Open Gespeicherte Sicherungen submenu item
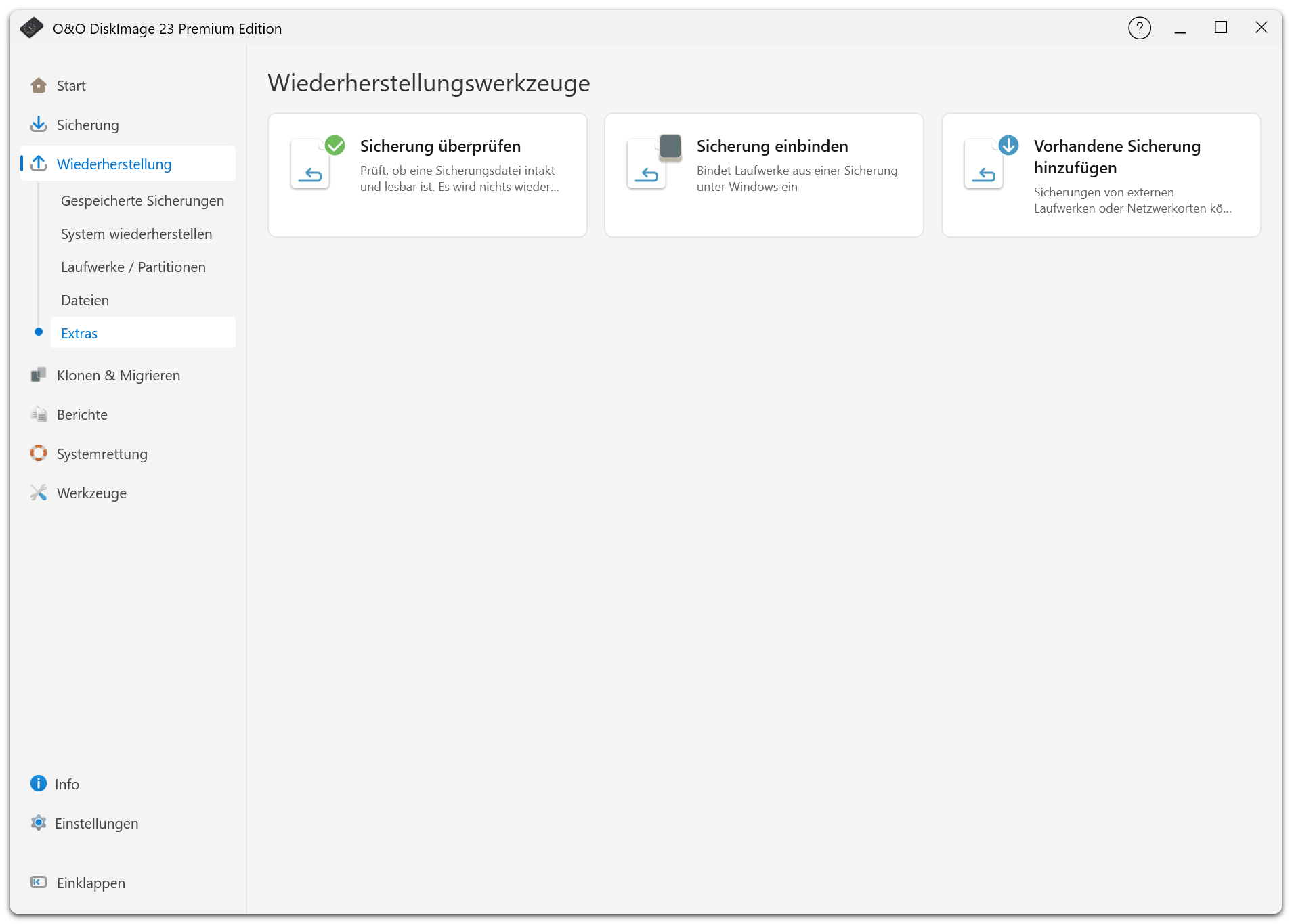 tap(142, 201)
